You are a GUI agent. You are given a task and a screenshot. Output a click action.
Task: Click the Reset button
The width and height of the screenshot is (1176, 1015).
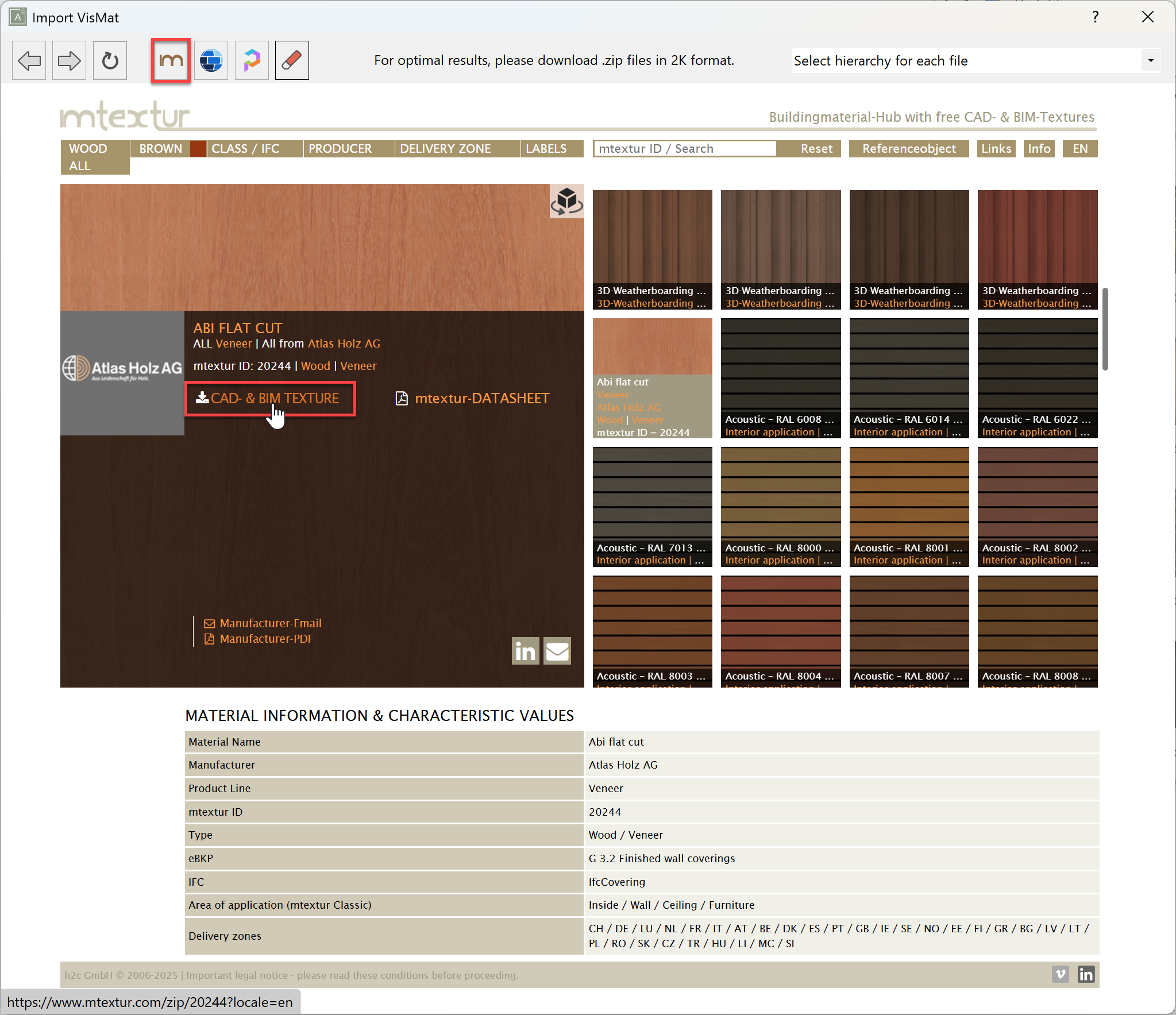tap(816, 149)
